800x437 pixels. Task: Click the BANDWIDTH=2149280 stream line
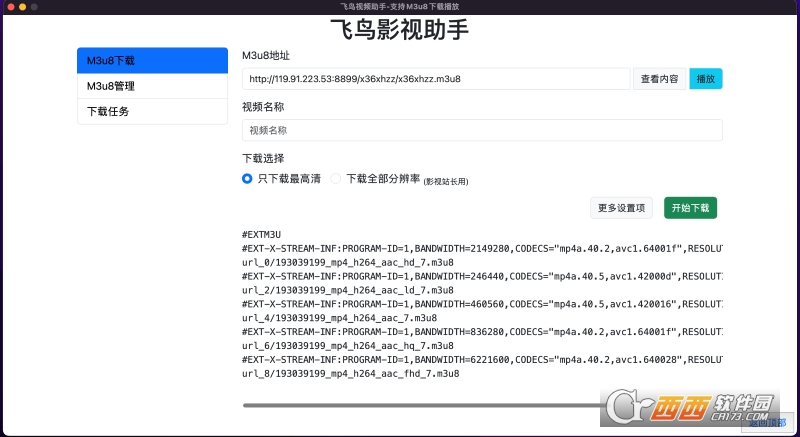482,249
